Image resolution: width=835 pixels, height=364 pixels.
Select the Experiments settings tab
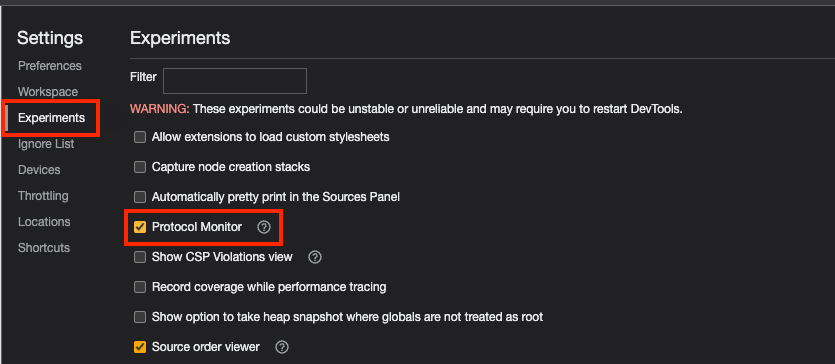tap(52, 118)
